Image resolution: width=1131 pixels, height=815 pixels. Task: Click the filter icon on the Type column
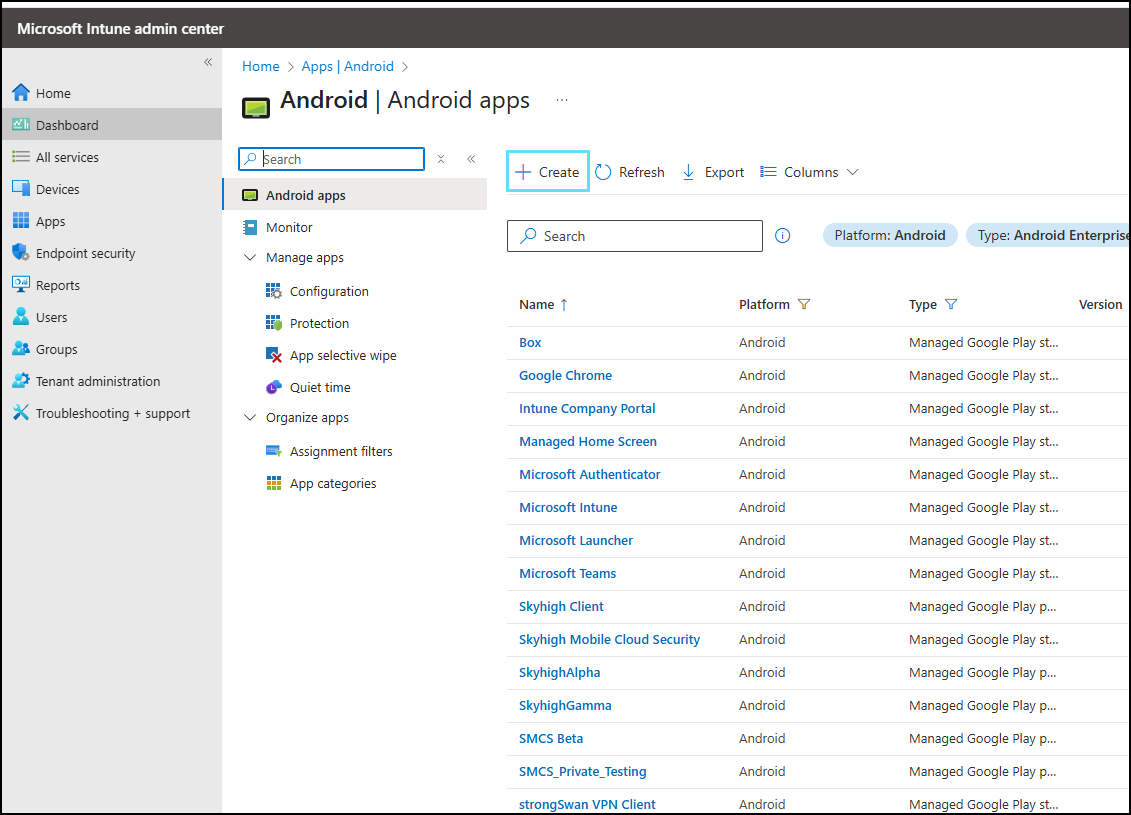951,304
